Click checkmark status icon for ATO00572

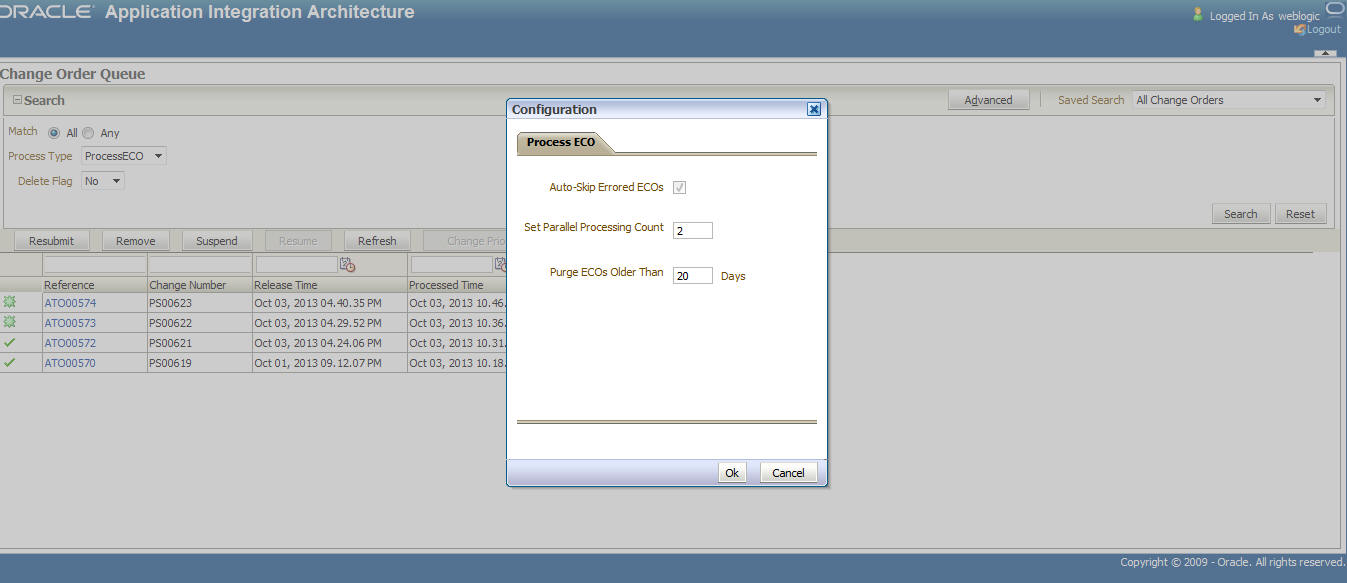pos(10,342)
